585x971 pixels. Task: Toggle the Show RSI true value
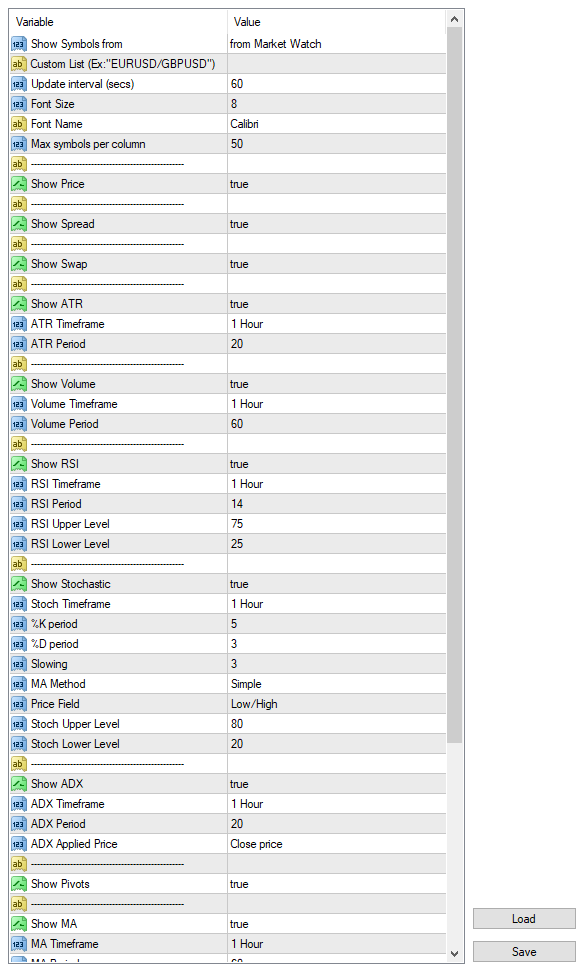(337, 464)
